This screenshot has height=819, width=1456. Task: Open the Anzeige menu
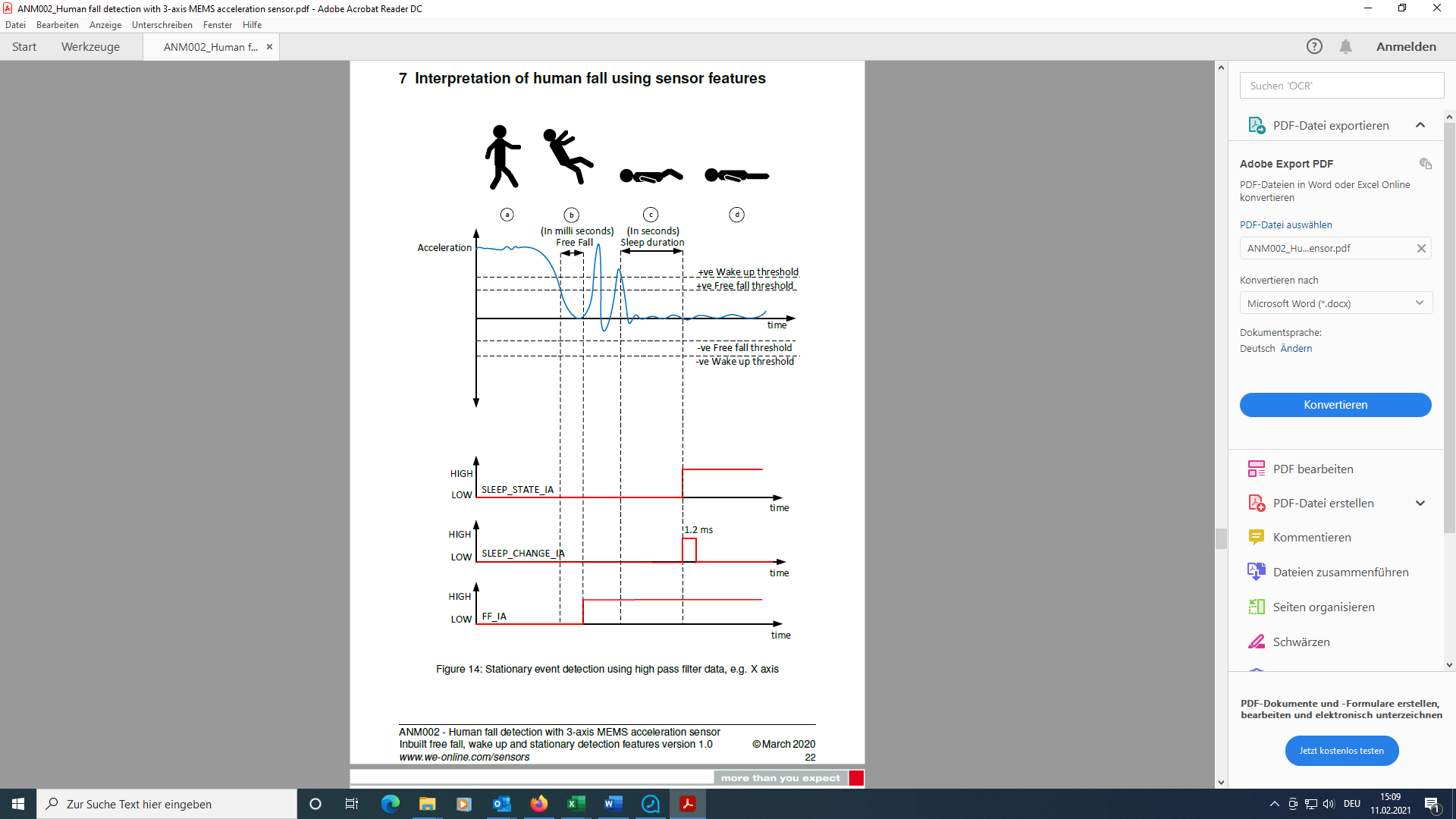105,25
